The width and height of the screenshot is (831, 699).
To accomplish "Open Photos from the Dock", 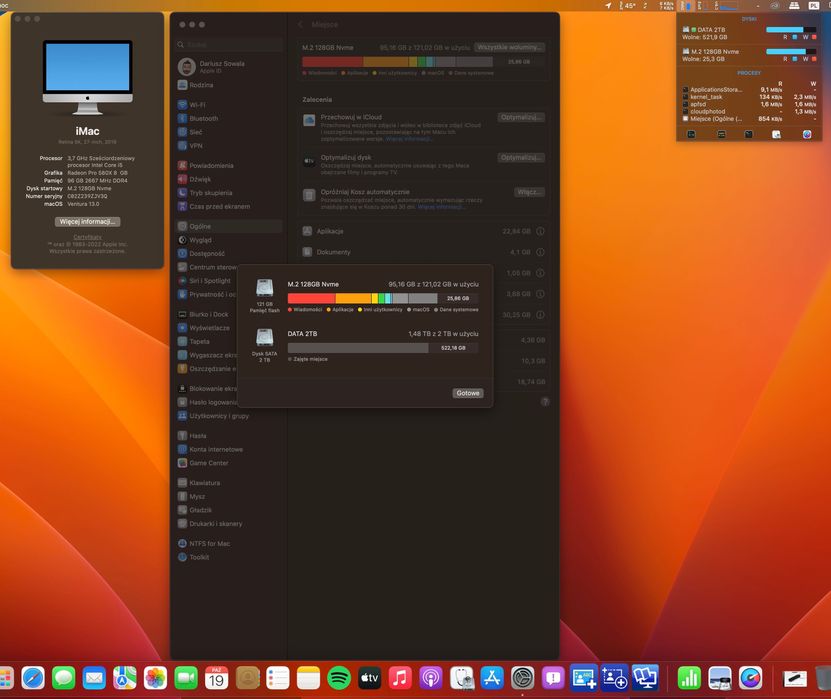I will click(x=155, y=678).
